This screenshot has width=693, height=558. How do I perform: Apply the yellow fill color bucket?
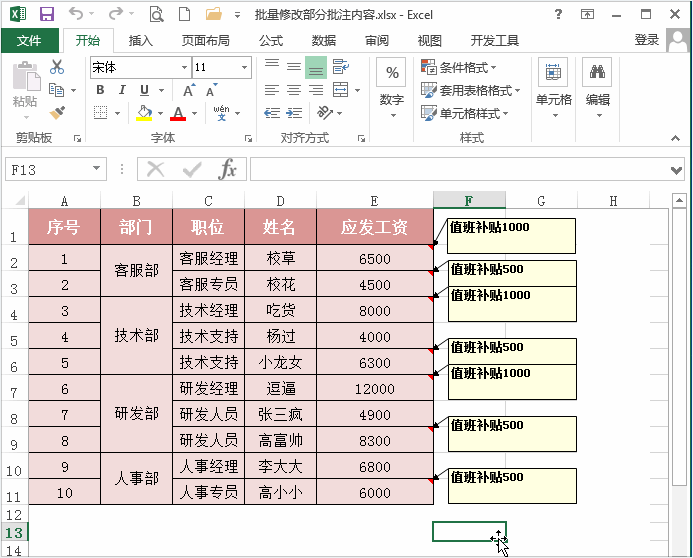coord(144,113)
